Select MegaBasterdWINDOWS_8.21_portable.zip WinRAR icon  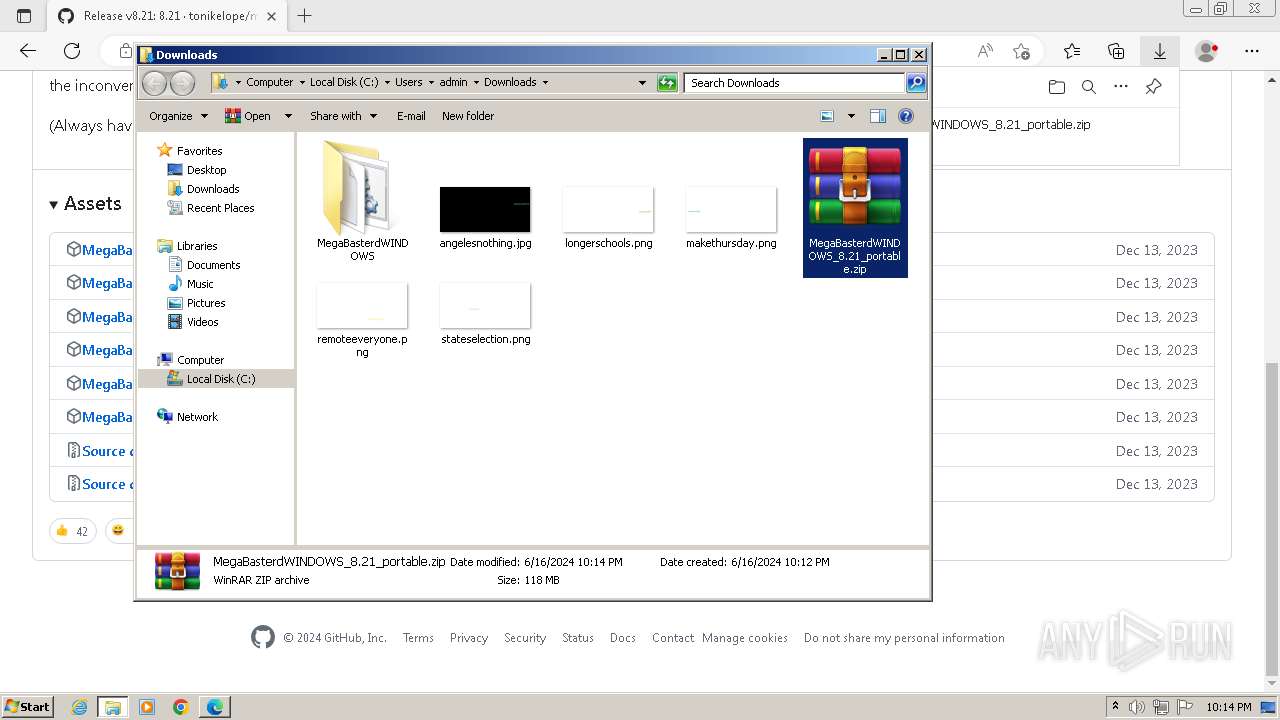pos(855,187)
